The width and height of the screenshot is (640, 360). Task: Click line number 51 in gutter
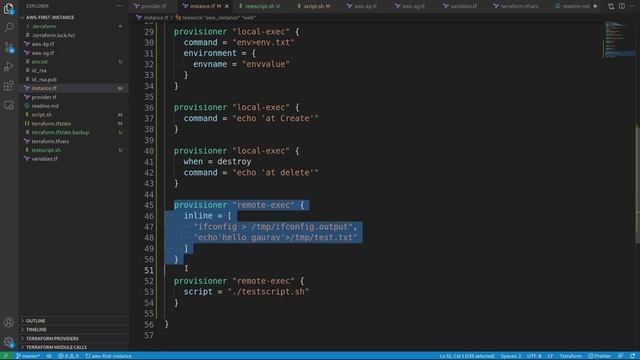[x=149, y=270]
